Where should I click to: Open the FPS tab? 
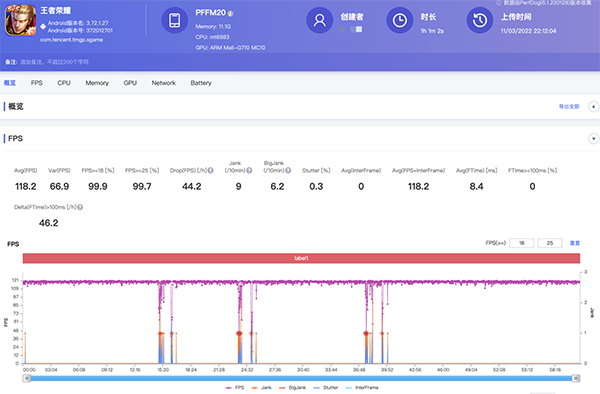37,83
